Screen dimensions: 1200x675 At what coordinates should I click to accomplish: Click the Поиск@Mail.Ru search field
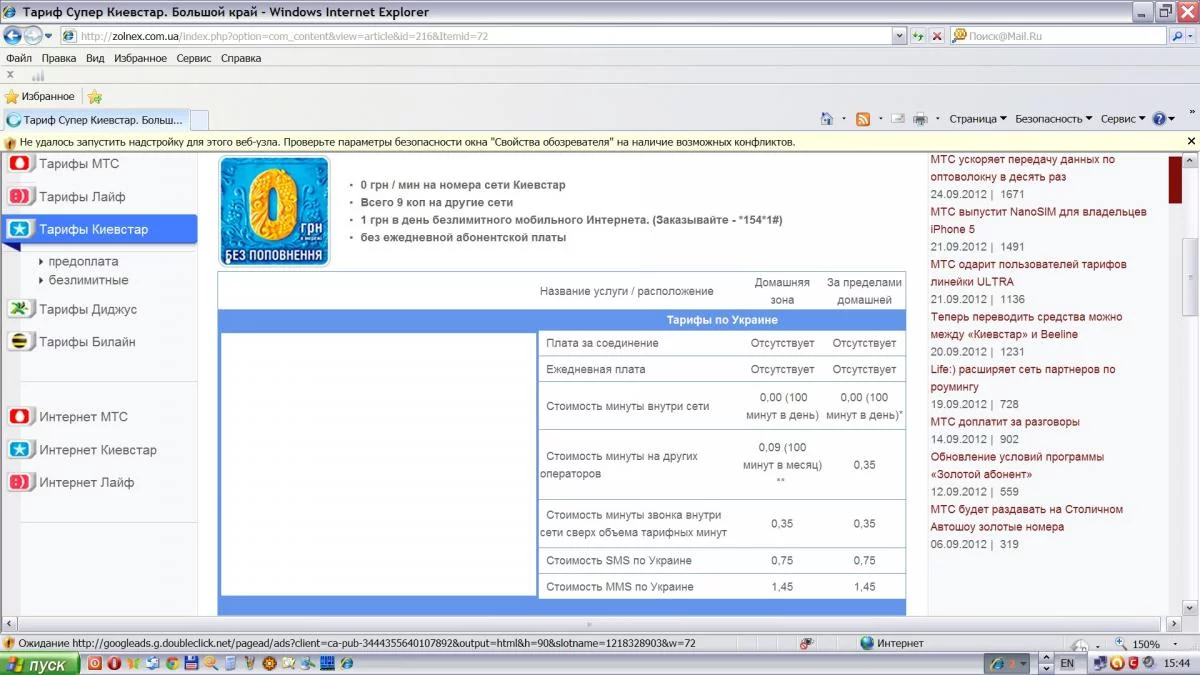[x=1060, y=36]
